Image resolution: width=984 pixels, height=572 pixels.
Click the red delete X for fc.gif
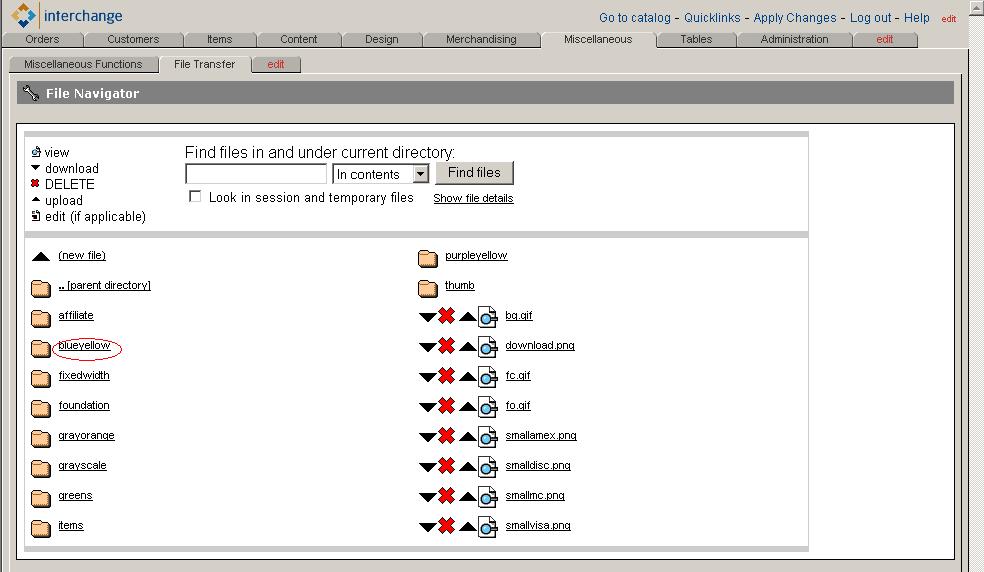(x=446, y=375)
